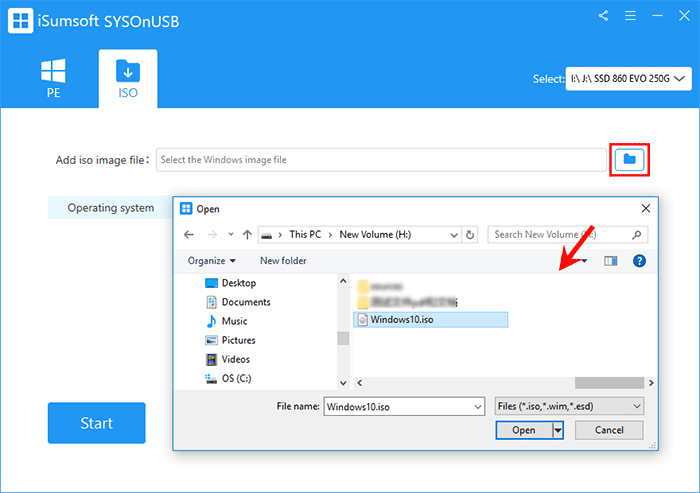Go up one folder level
Screen dimensions: 700x493
click(247, 234)
